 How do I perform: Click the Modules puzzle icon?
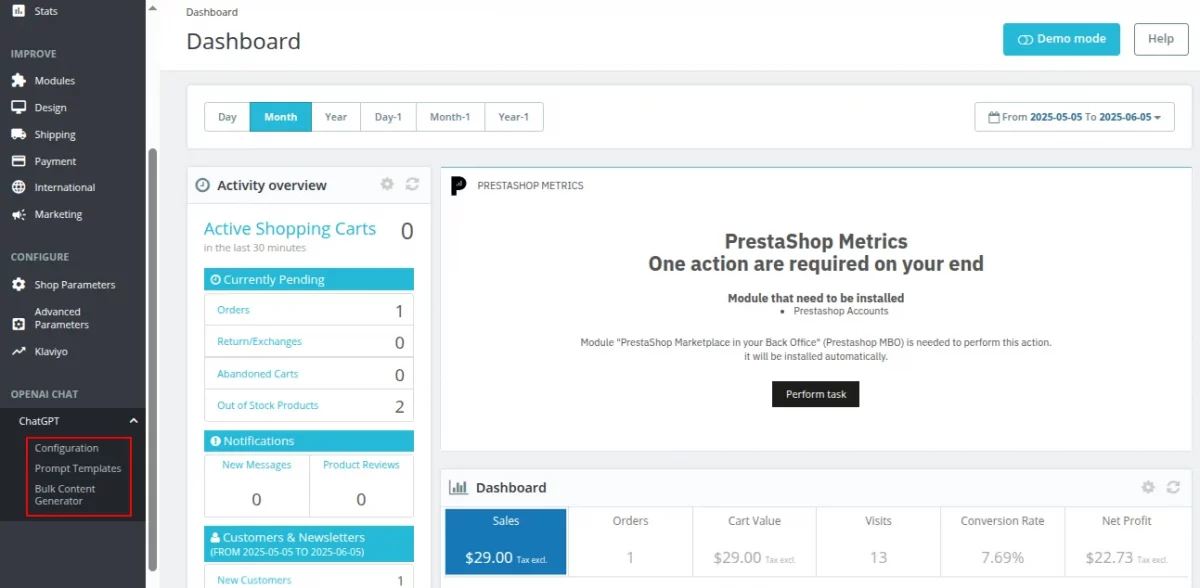[x=18, y=81]
